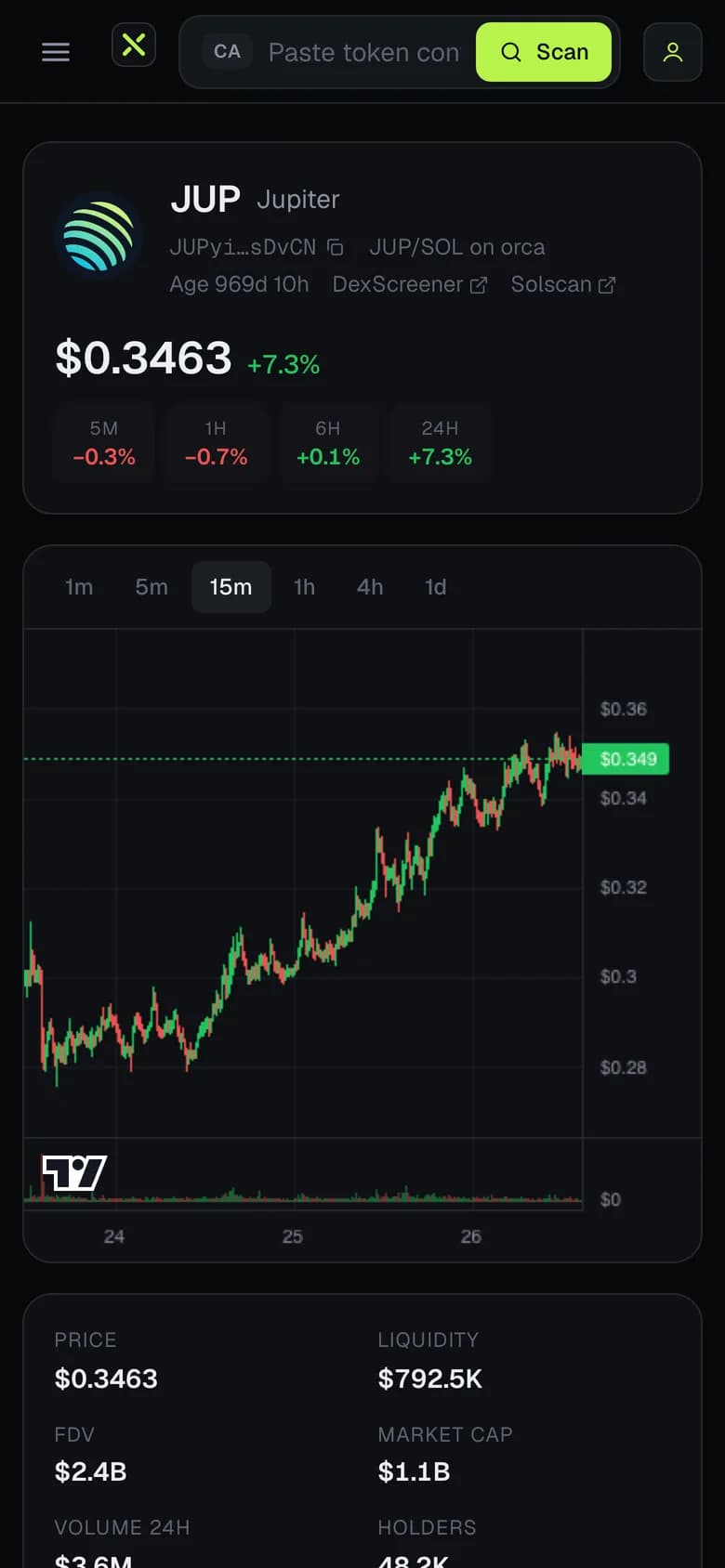Click the $0 volume axis label

[x=610, y=1200]
